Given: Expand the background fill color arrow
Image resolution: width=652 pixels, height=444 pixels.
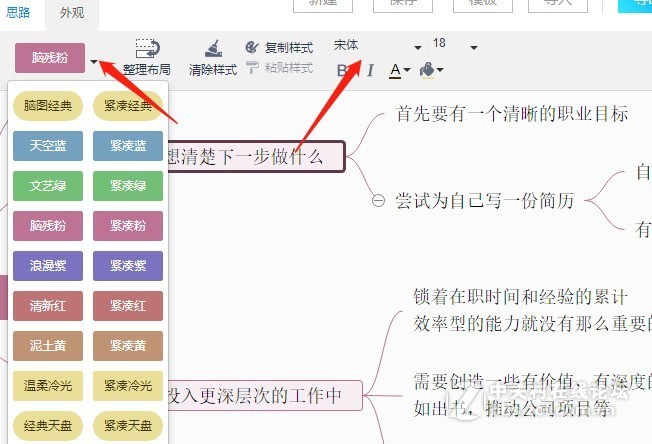Looking at the screenshot, I should coord(440,70).
